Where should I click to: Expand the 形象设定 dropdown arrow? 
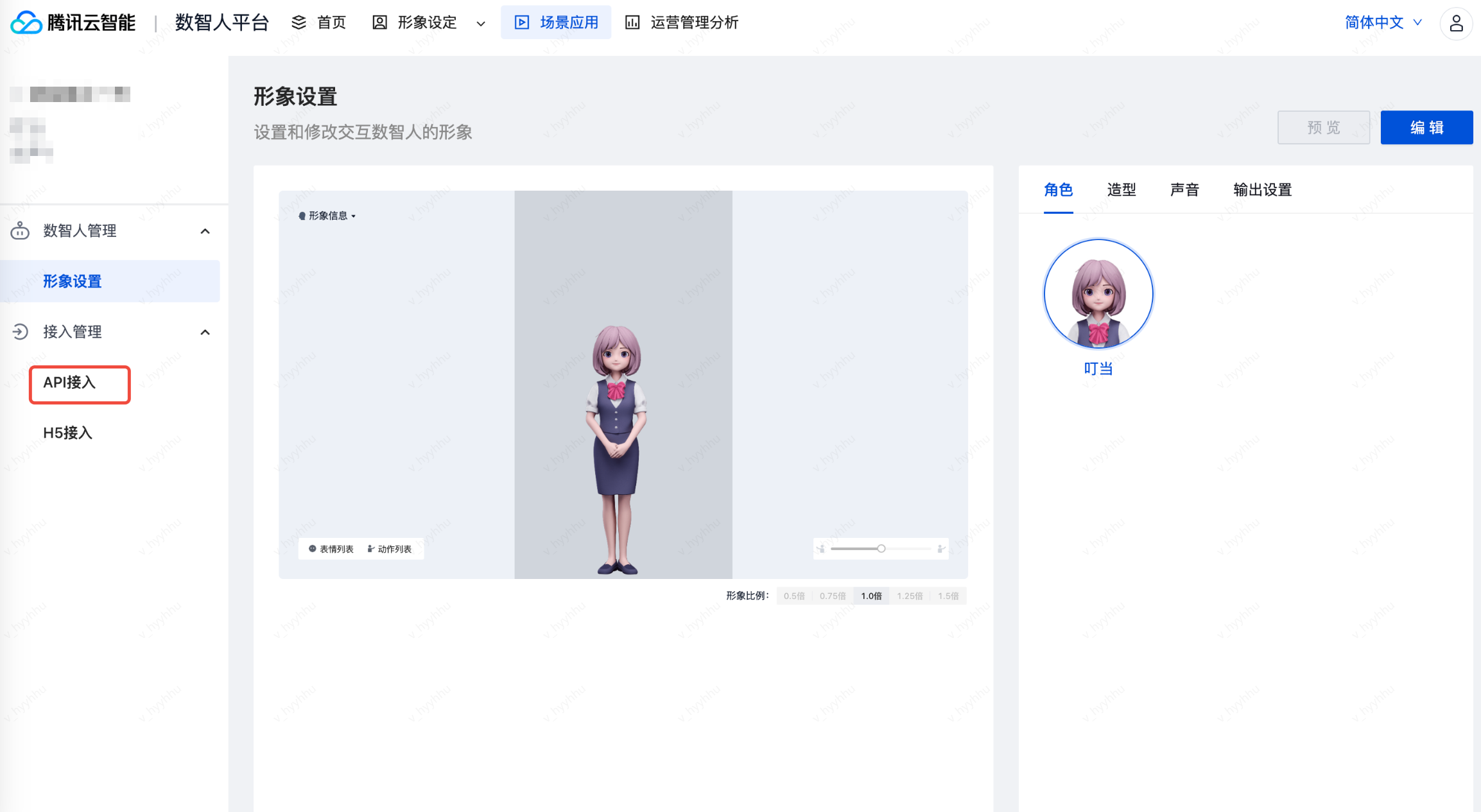tap(481, 24)
